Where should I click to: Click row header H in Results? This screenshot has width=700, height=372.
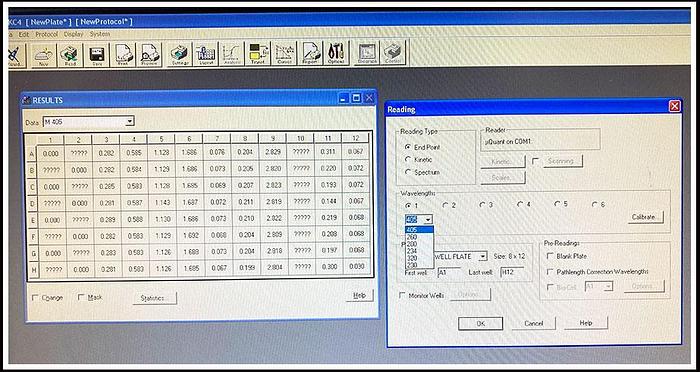pyautogui.click(x=32, y=269)
